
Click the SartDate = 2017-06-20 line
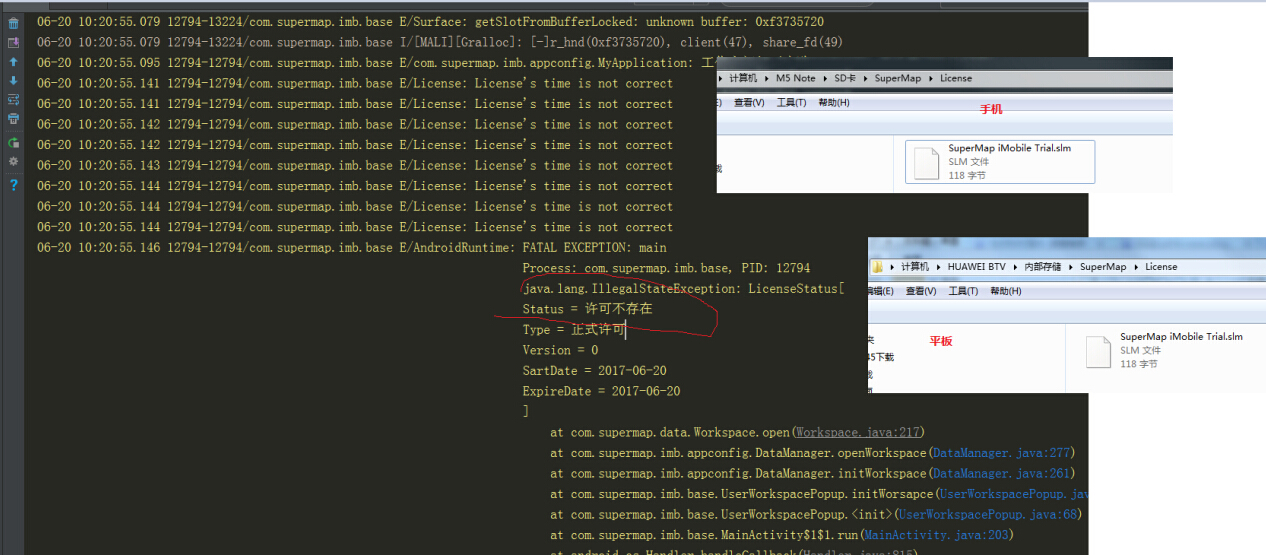coord(594,371)
